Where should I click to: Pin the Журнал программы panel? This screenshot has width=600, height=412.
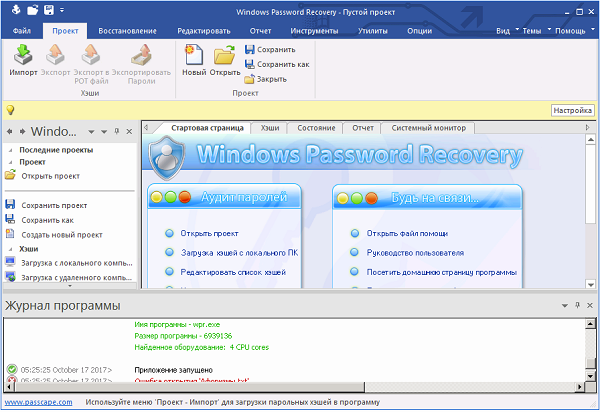(x=577, y=305)
